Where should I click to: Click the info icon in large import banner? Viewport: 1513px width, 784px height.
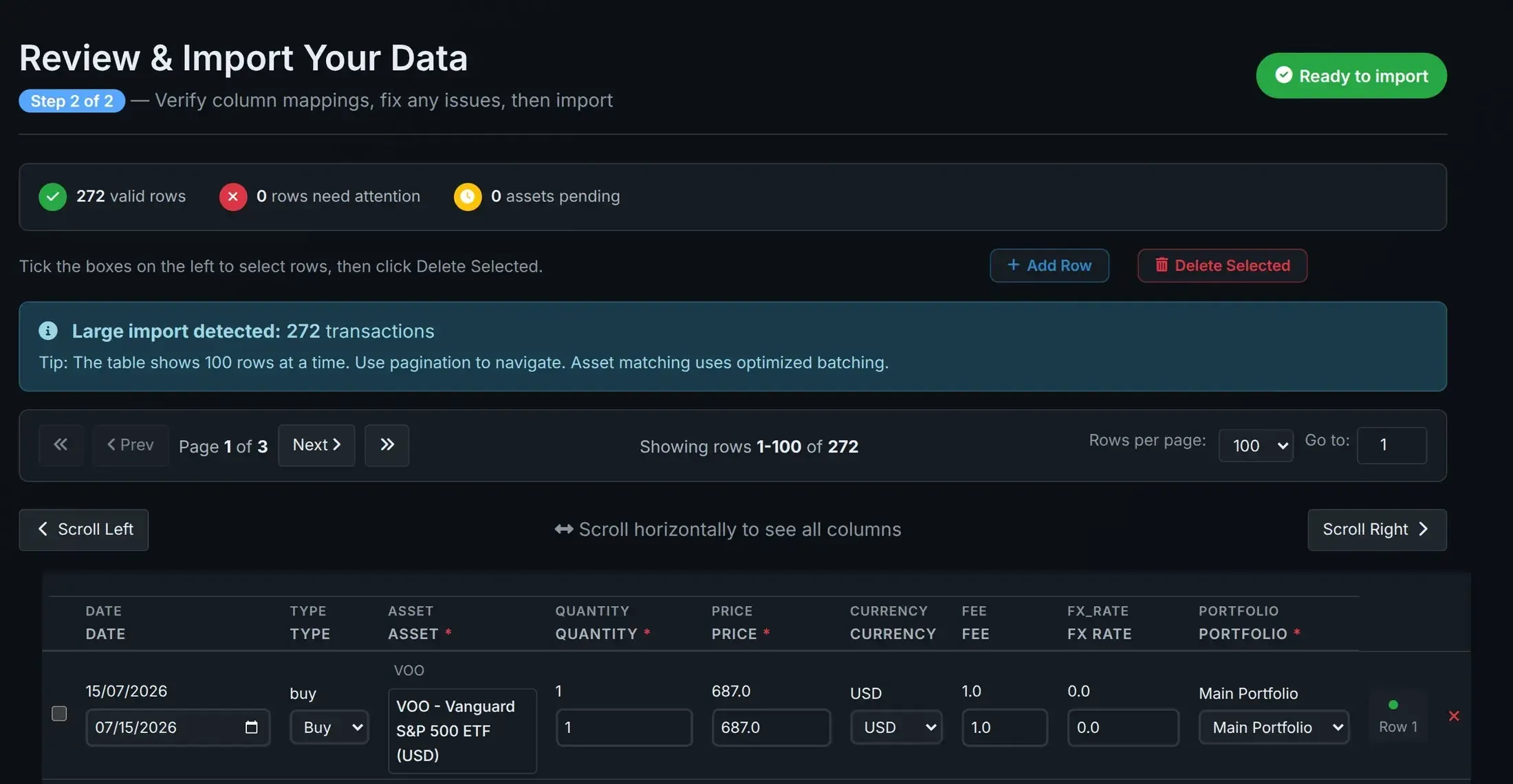(x=48, y=331)
